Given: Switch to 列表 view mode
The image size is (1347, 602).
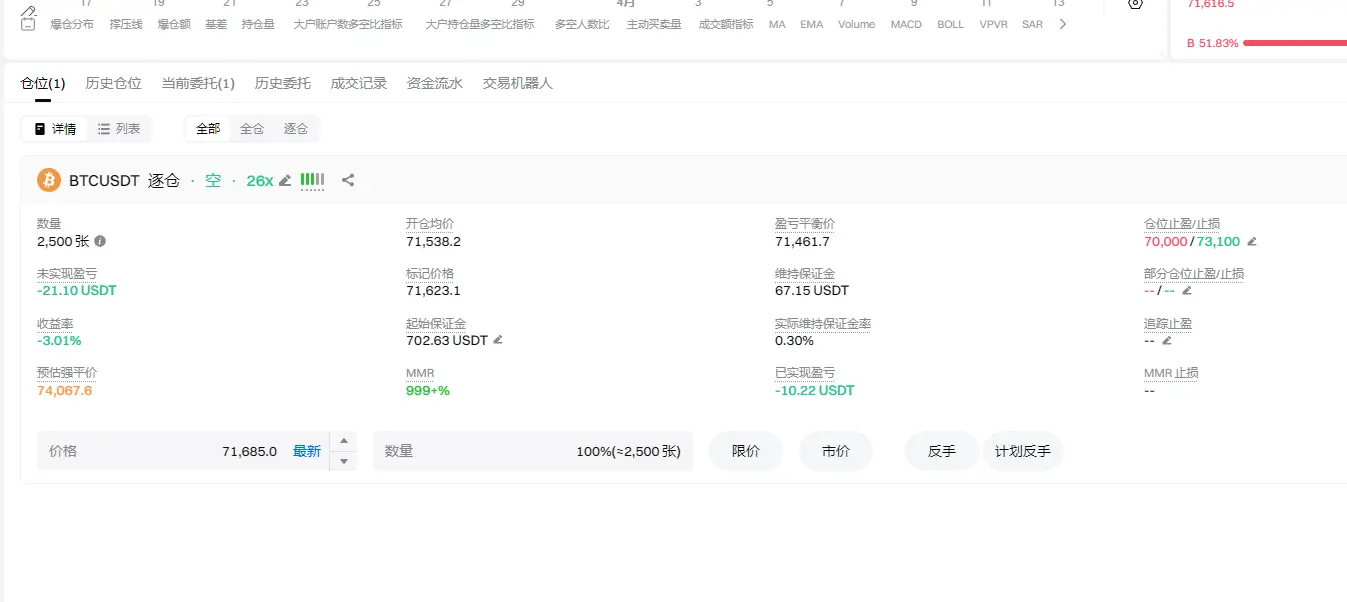Looking at the screenshot, I should 119,129.
